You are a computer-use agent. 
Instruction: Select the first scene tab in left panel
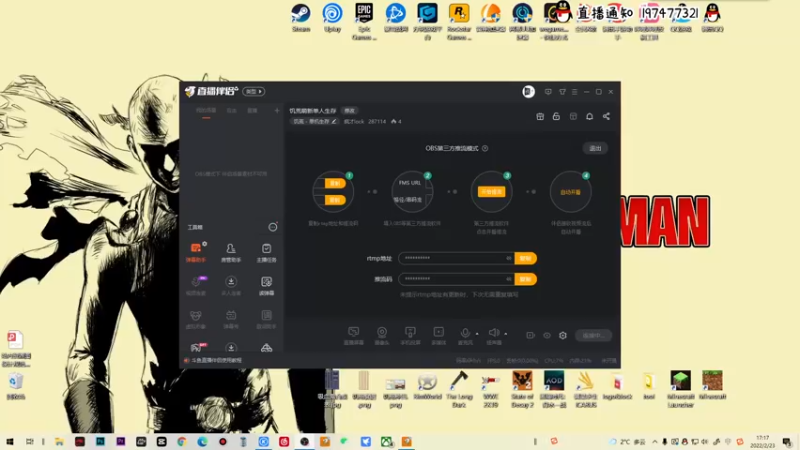coord(206,111)
